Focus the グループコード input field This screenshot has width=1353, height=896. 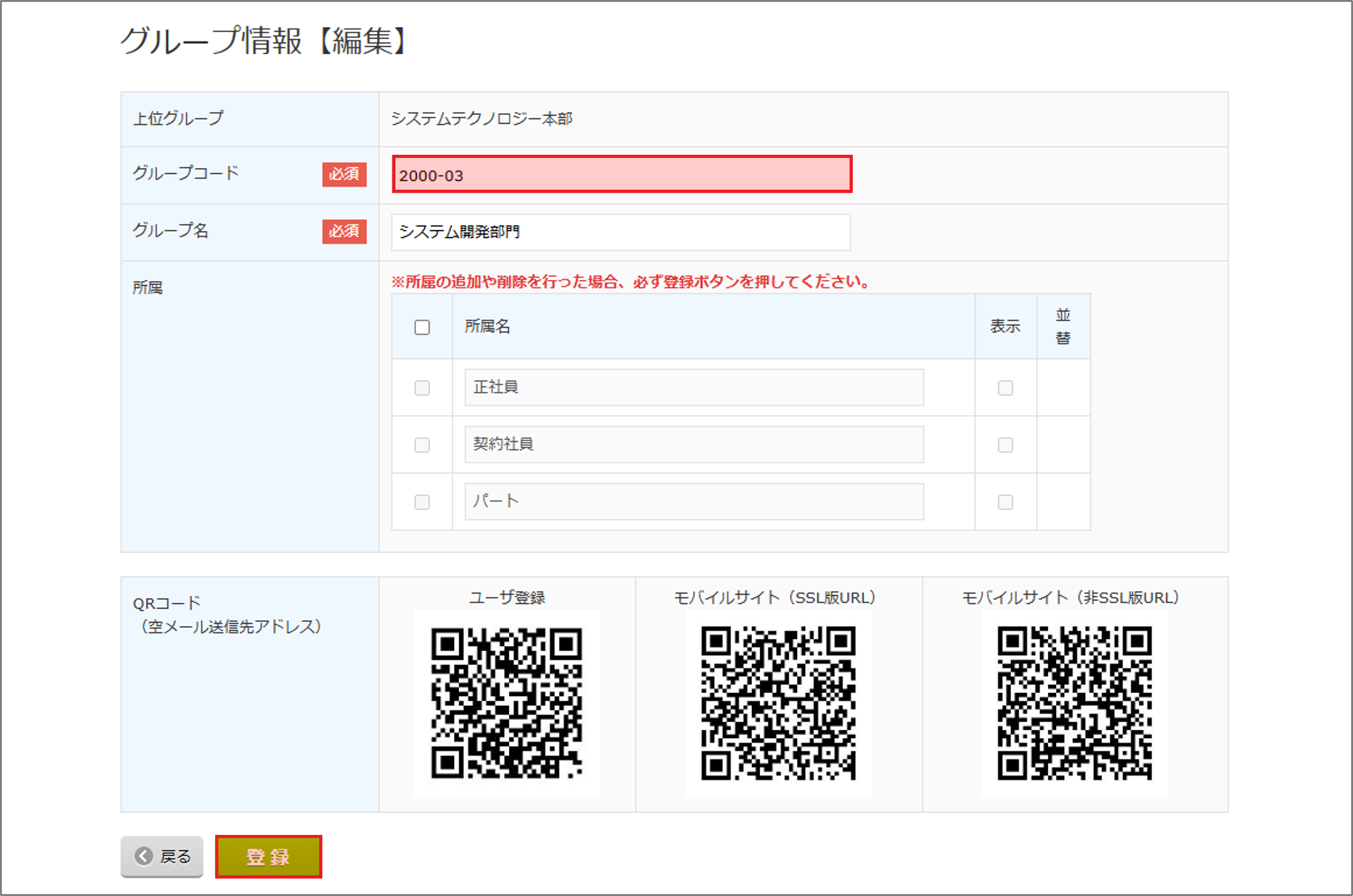[622, 175]
